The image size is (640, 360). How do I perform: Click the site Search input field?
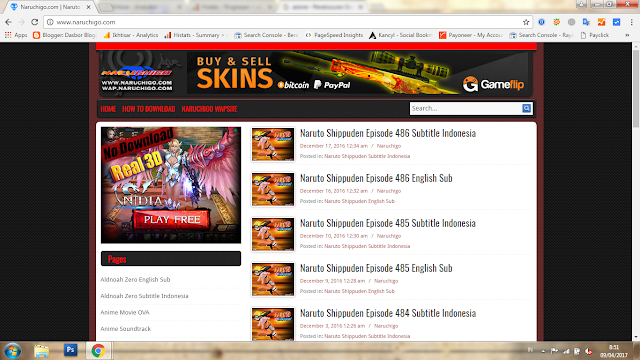point(466,108)
